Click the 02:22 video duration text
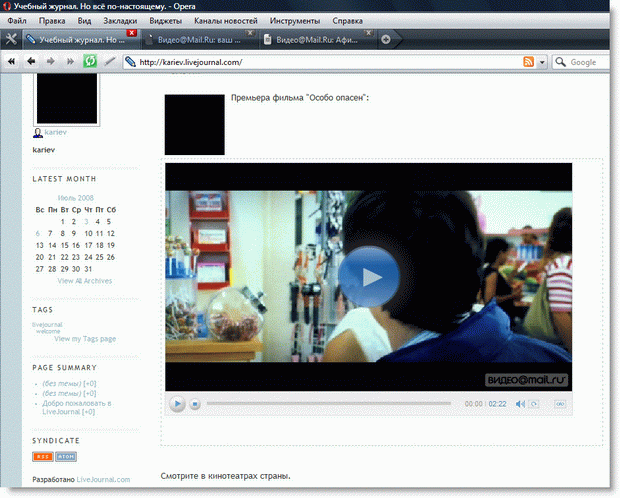Screen dimensions: 620x498 [x=497, y=404]
